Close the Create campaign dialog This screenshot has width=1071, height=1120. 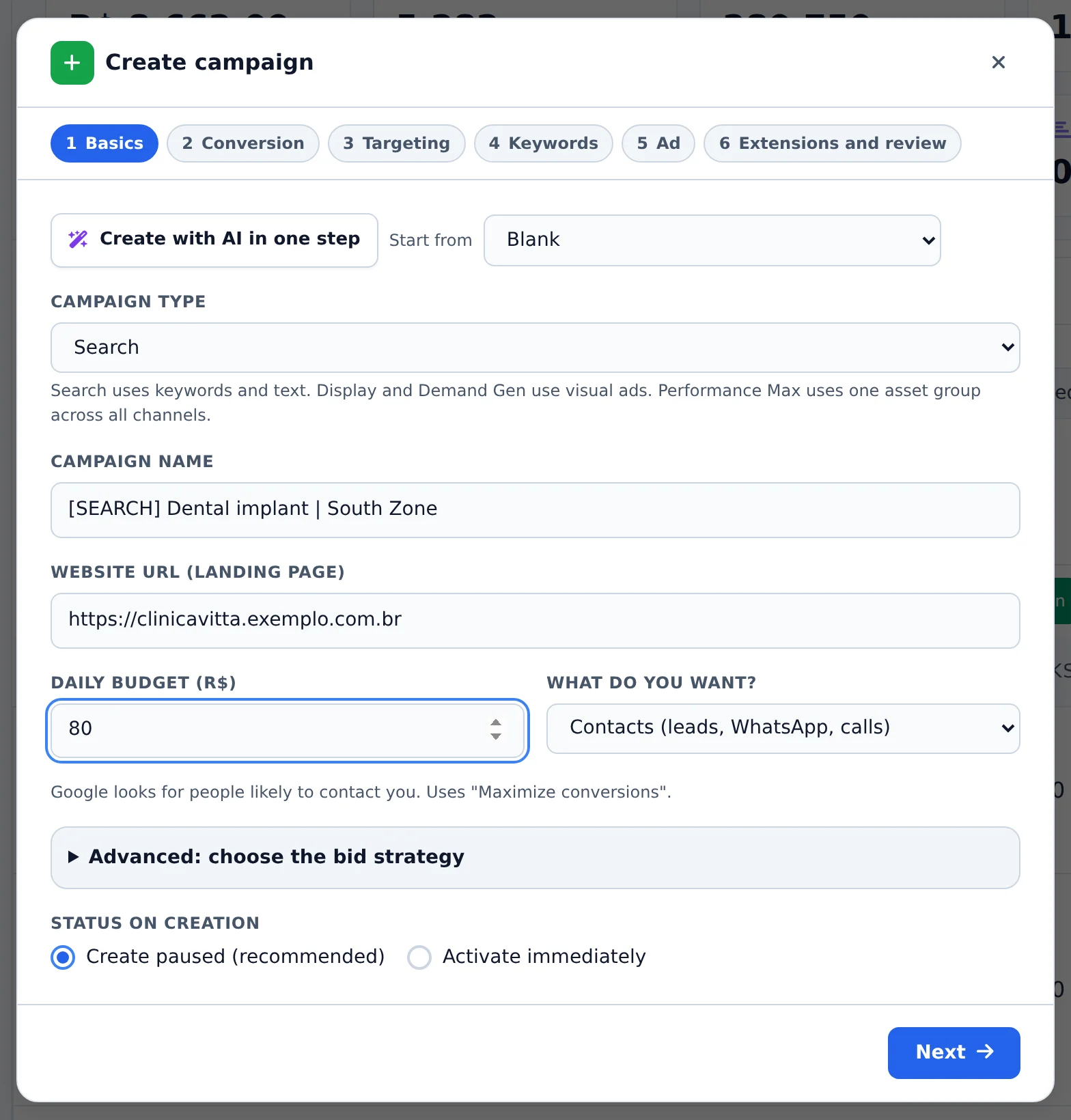998,62
